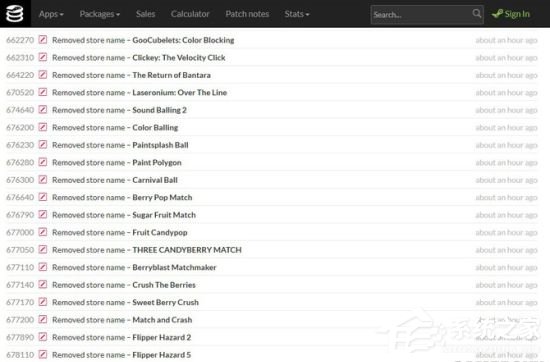Click edit icon beside Laseronium: Over The Line

pyautogui.click(x=43, y=92)
